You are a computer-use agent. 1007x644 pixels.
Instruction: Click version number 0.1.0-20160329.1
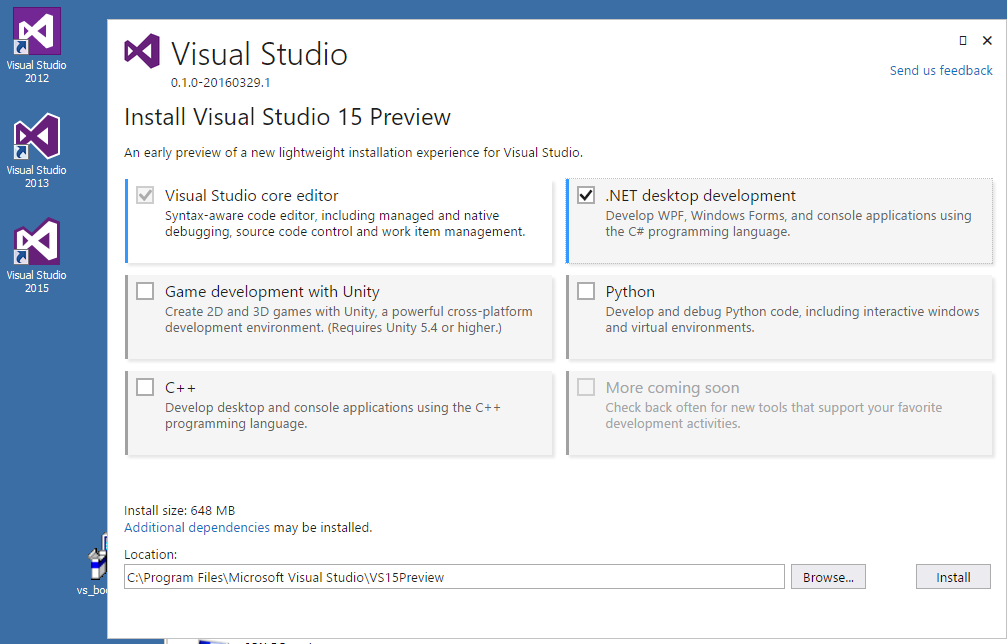[x=220, y=83]
